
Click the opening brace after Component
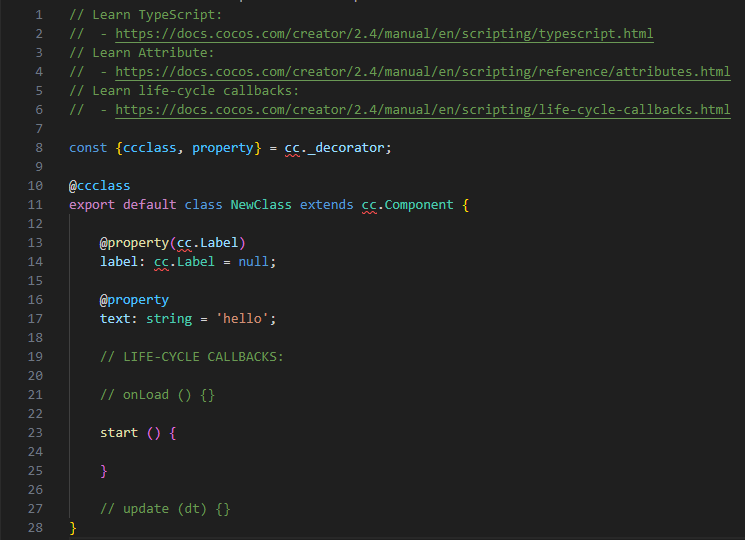[466, 205]
